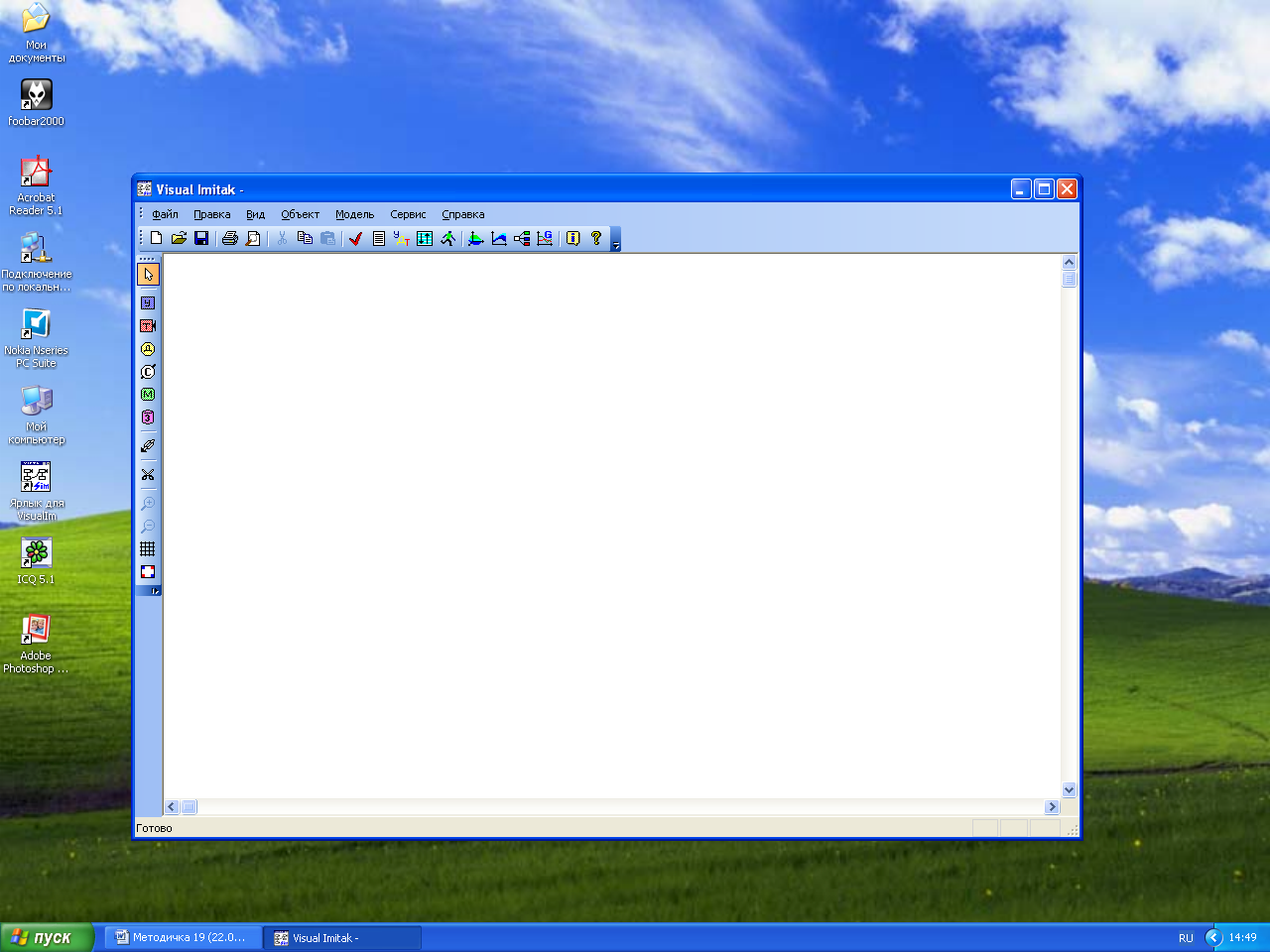This screenshot has width=1270, height=952.
Task: Expand hidden tray icons arrow
Action: pos(1214,937)
